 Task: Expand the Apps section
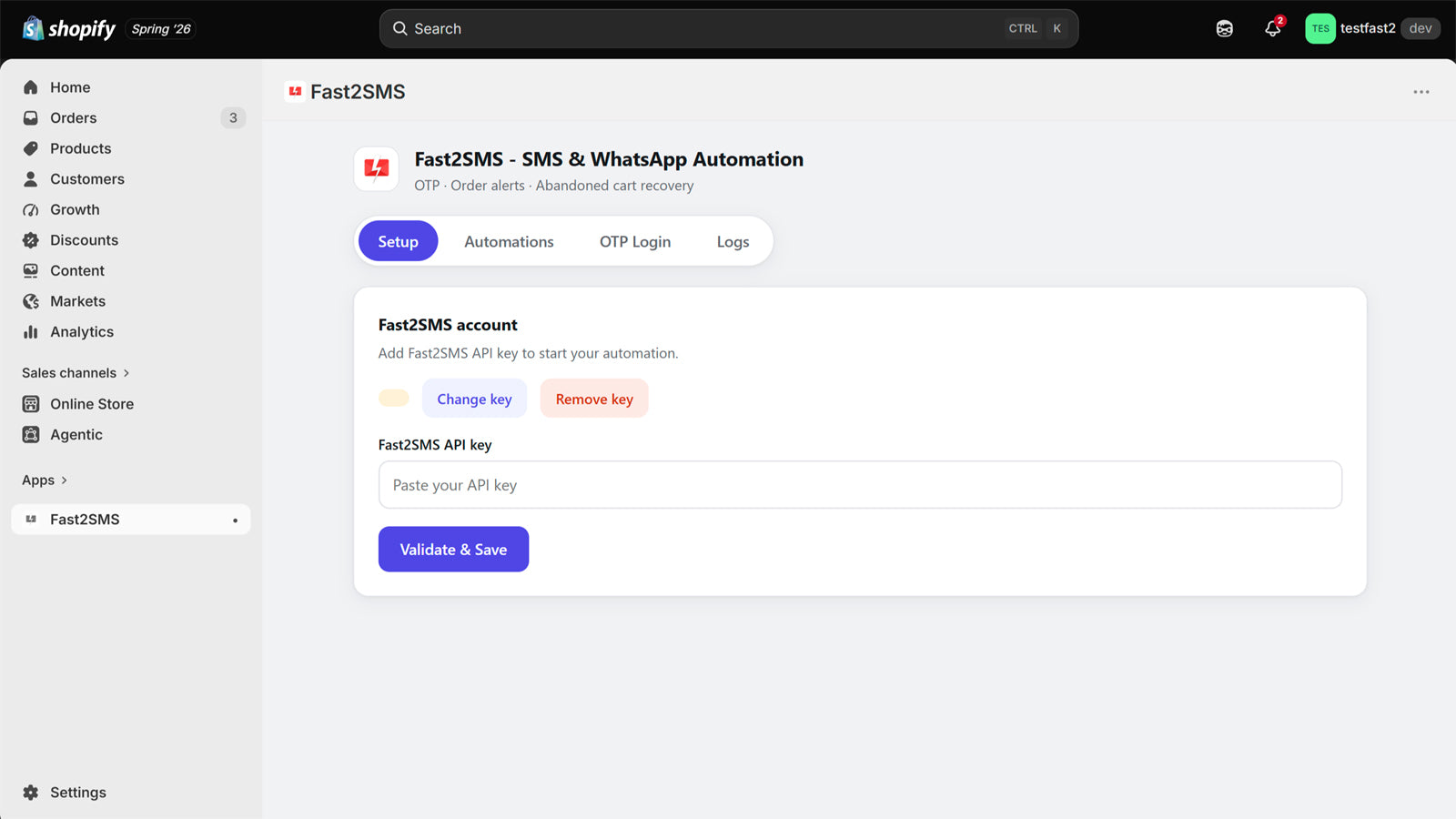[45, 480]
